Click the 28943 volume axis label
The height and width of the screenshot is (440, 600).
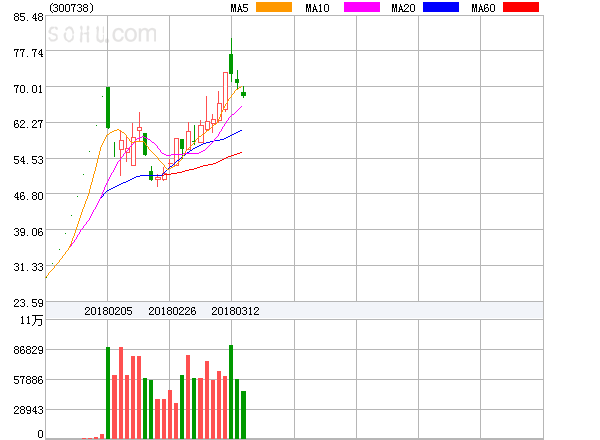tap(28, 411)
